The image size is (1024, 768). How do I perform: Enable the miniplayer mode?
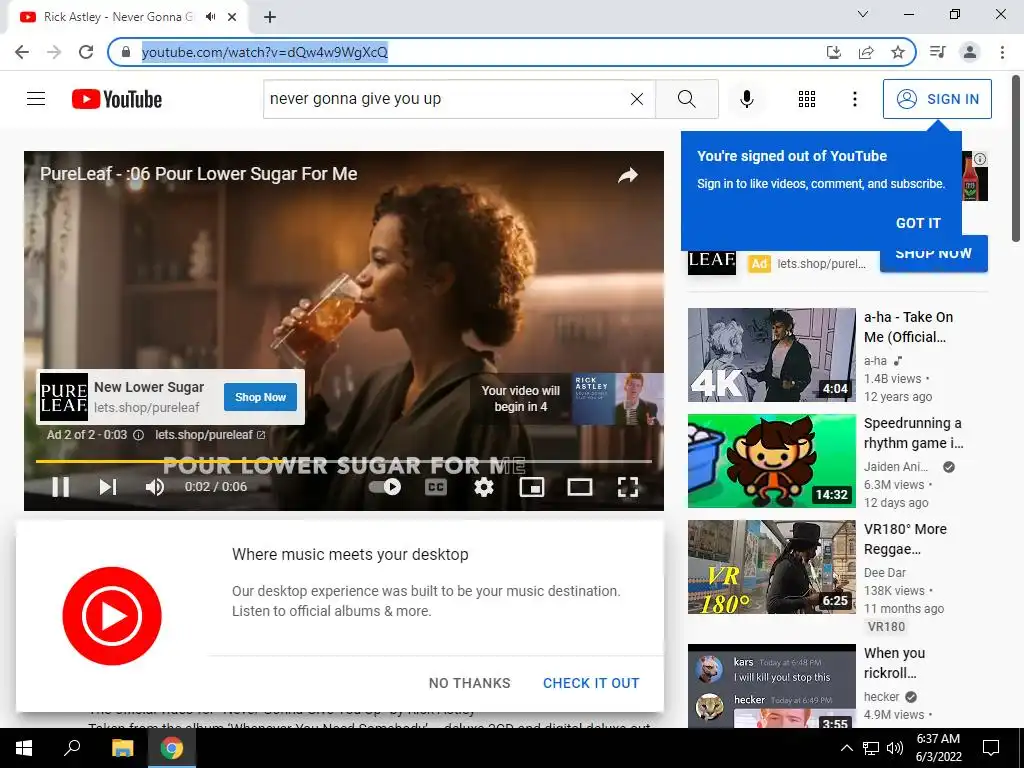pyautogui.click(x=532, y=487)
